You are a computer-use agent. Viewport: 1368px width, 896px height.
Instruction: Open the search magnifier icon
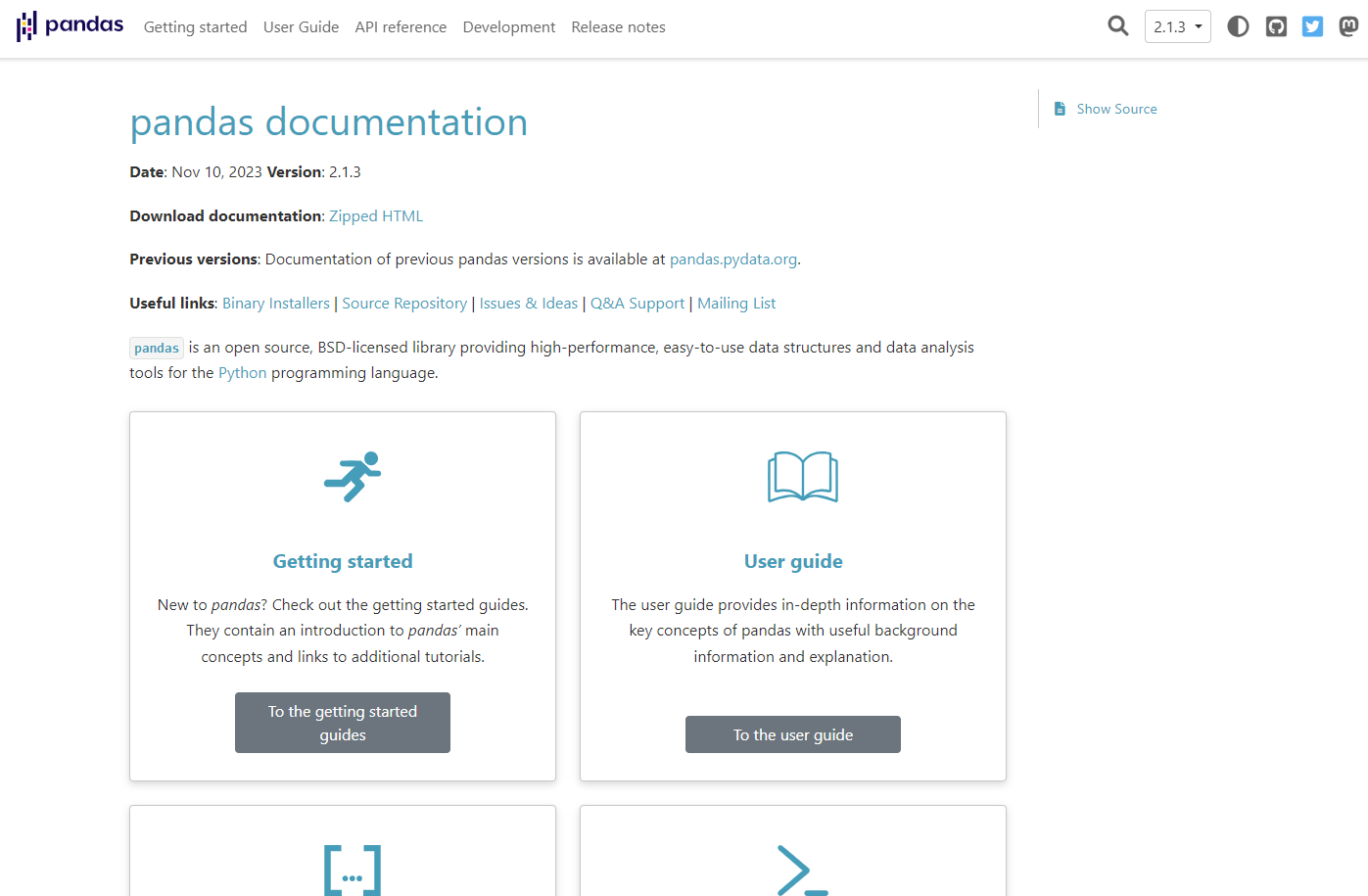1117,26
